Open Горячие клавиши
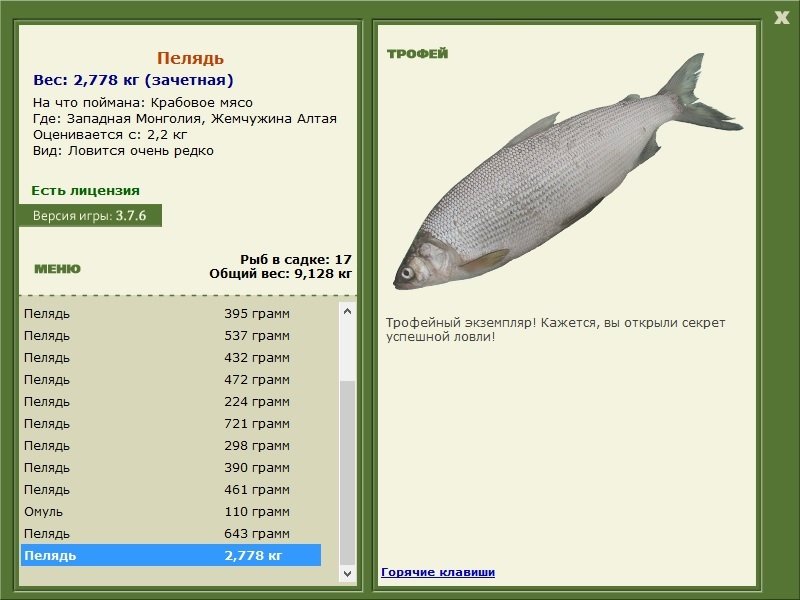This screenshot has height=600, width=800. coord(438,572)
